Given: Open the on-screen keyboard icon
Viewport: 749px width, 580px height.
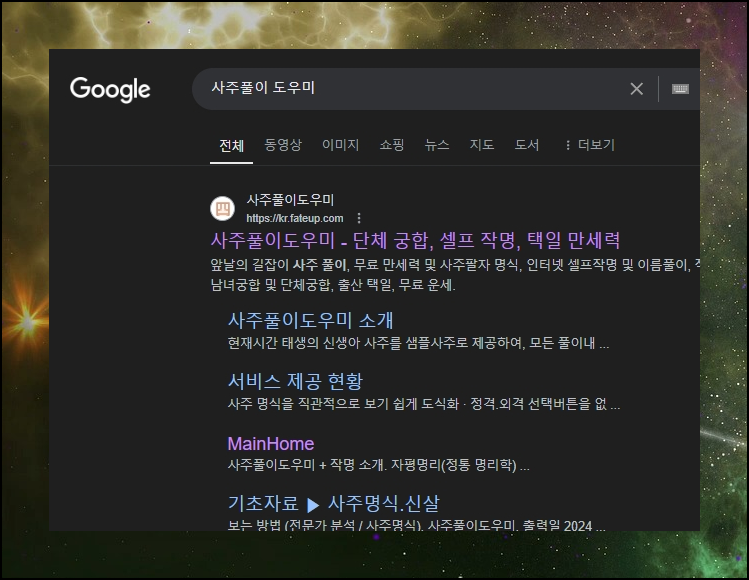Looking at the screenshot, I should coord(680,89).
